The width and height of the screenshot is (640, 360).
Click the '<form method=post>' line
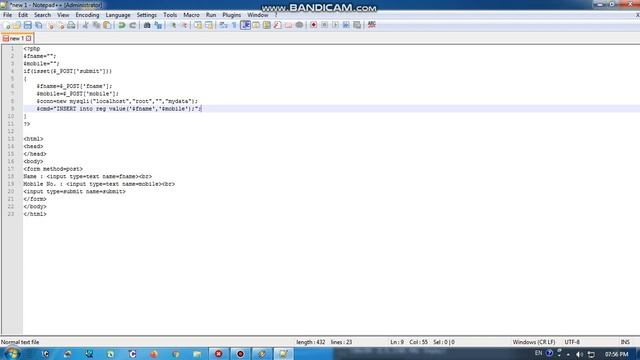click(53, 169)
